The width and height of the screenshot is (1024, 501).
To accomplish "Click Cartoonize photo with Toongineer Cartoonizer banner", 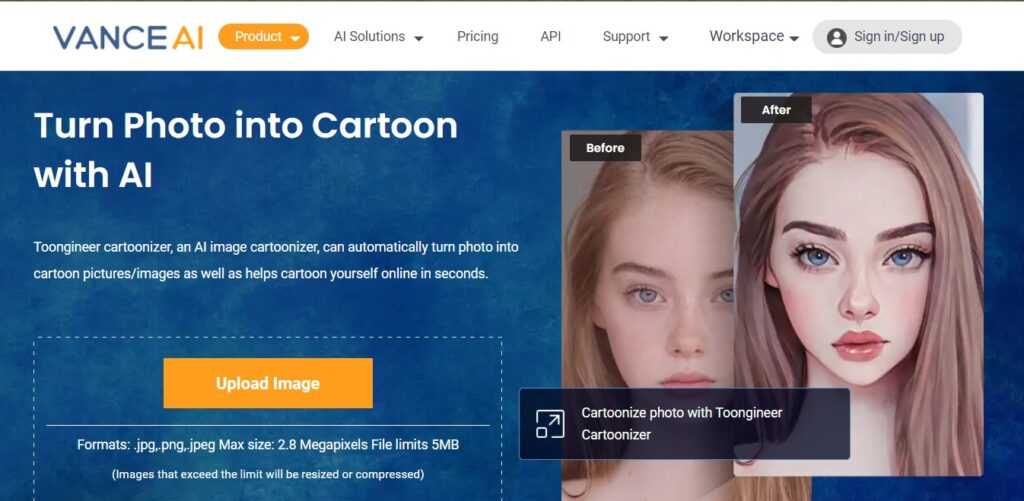I will click(684, 424).
